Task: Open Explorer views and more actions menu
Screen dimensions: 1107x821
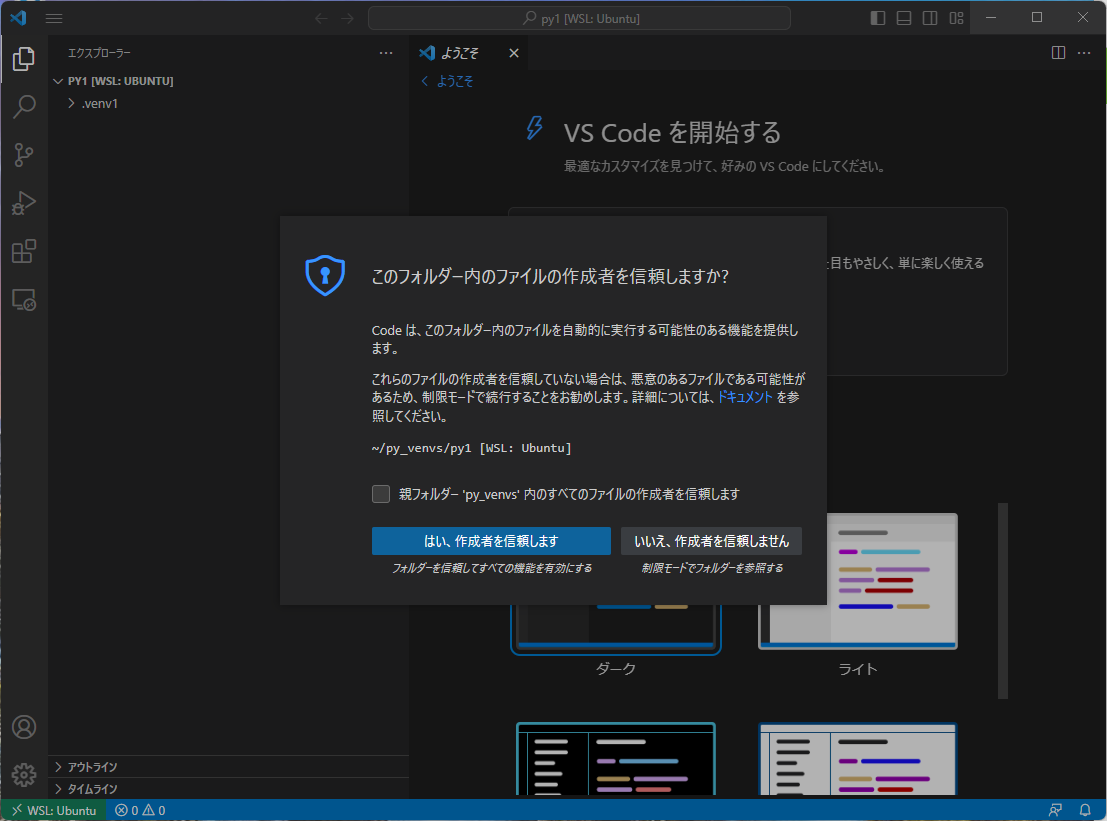Action: tap(385, 53)
